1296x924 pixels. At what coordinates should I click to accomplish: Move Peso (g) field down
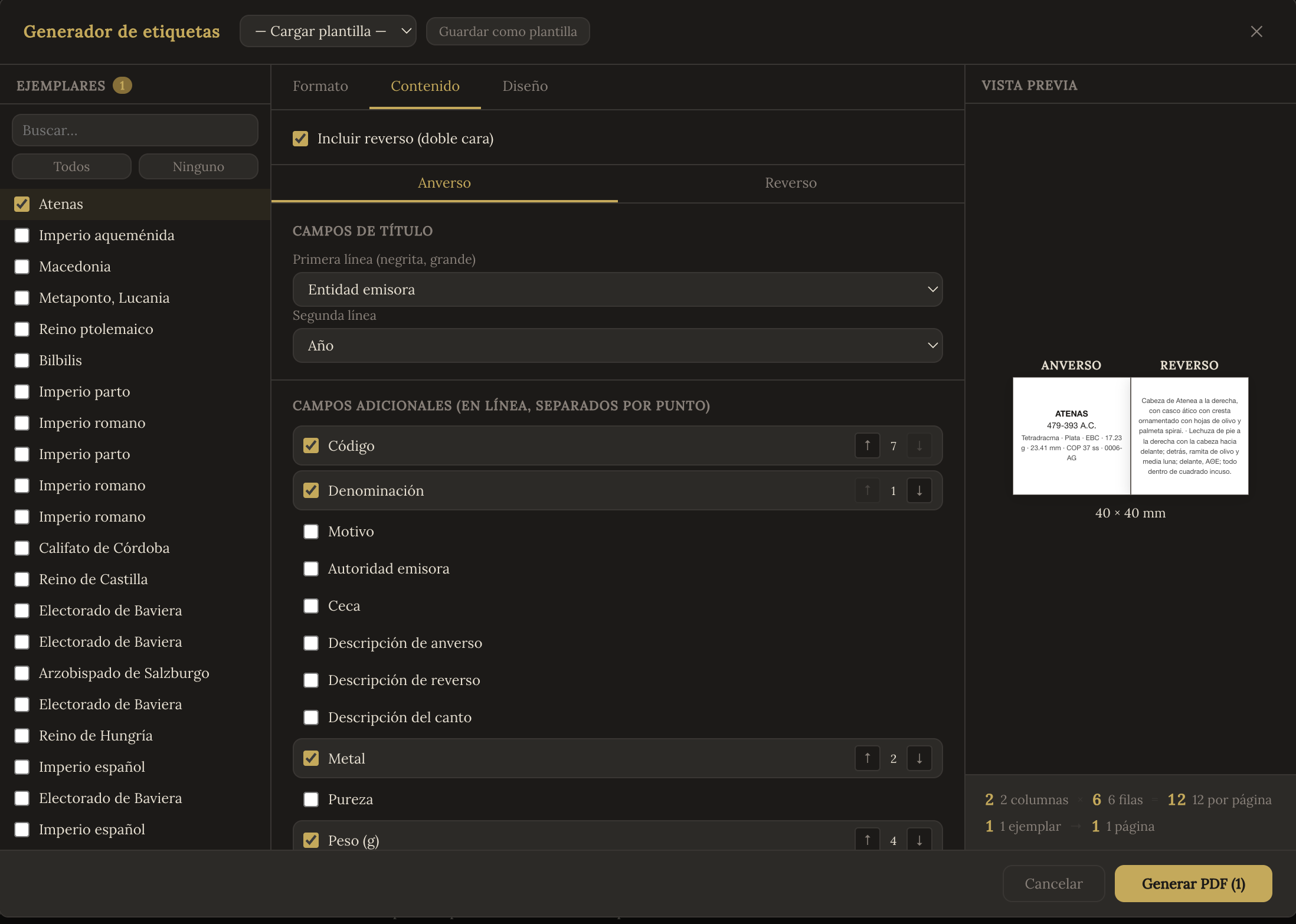point(919,840)
